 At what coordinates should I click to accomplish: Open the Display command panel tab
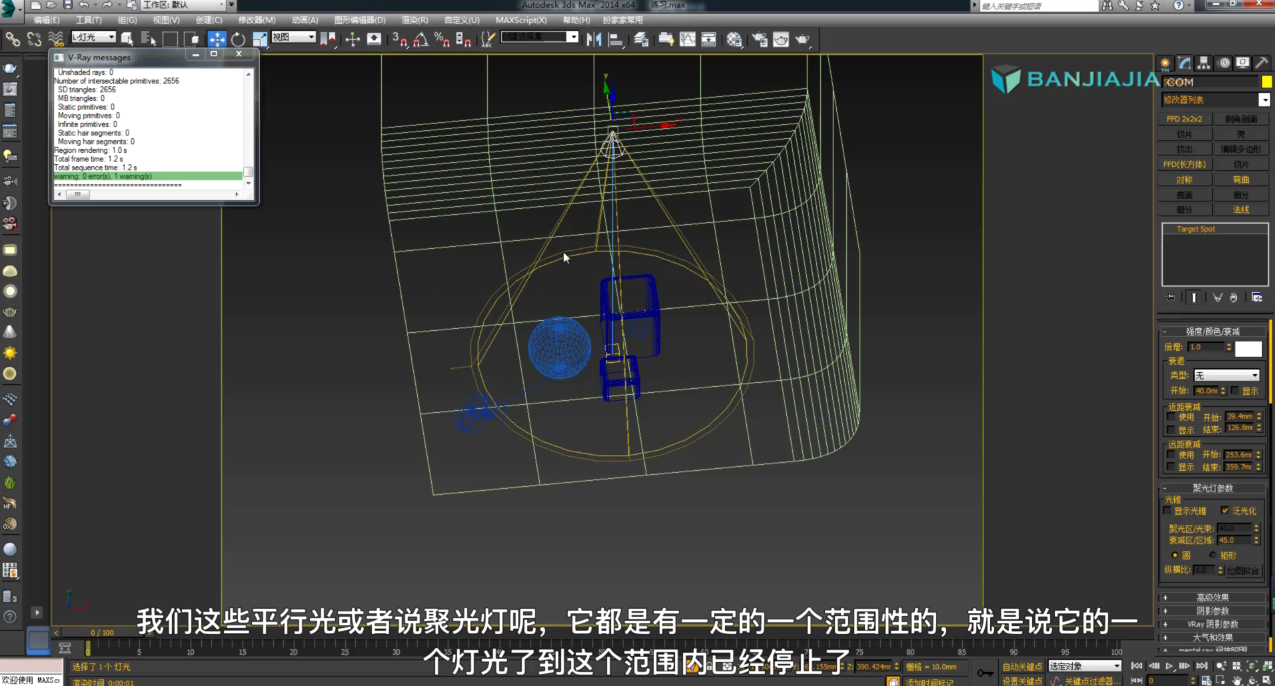point(1243,63)
